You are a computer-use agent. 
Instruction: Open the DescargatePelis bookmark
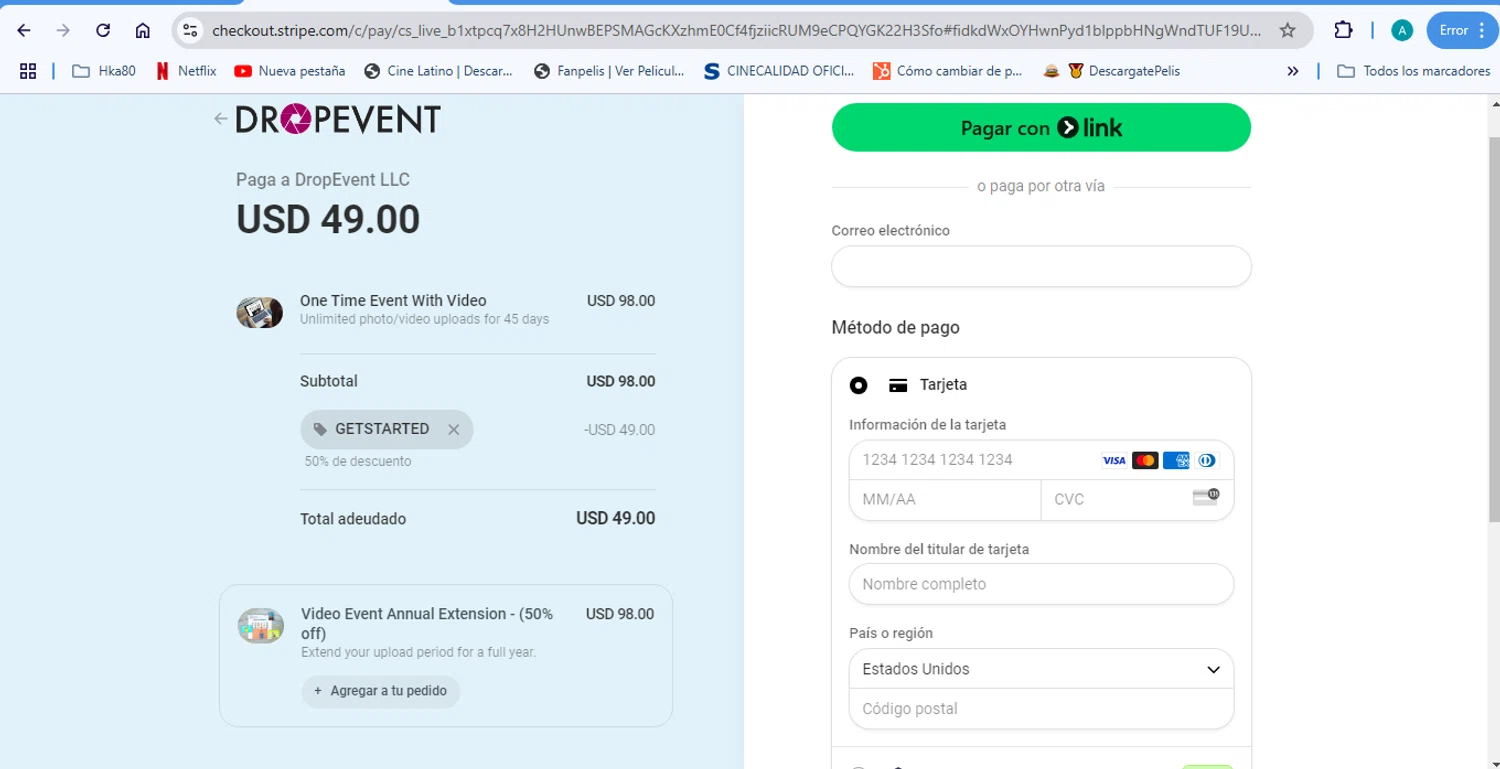pos(1124,71)
